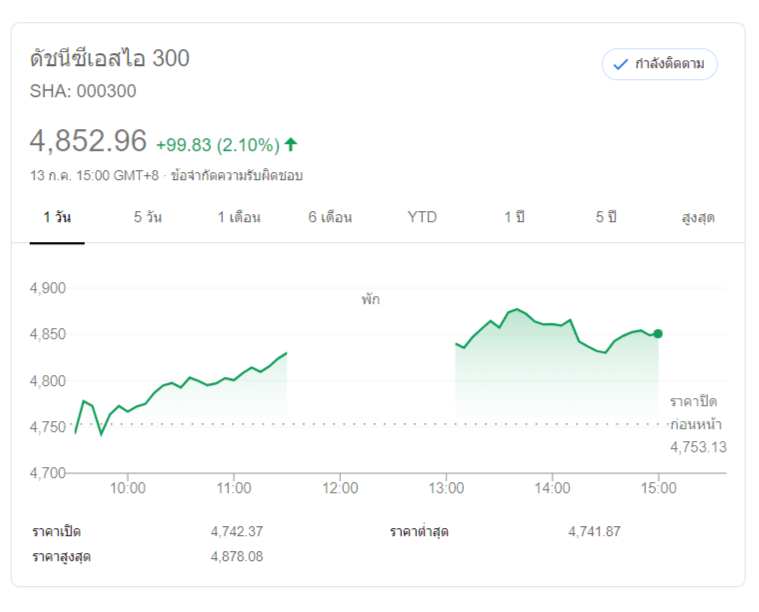Show the 6 เดือน chart range

click(330, 217)
